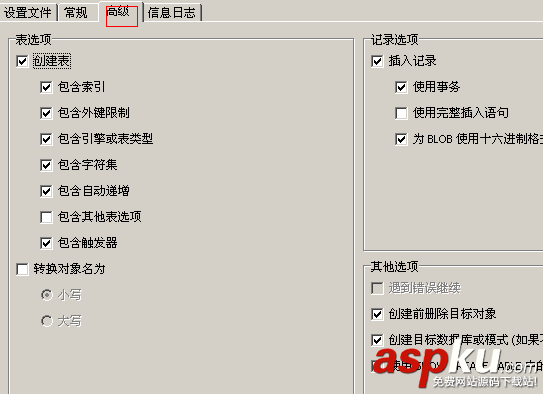The image size is (543, 394).
Task: Uncheck 创建前删除目标对象 option
Action: tap(377, 314)
